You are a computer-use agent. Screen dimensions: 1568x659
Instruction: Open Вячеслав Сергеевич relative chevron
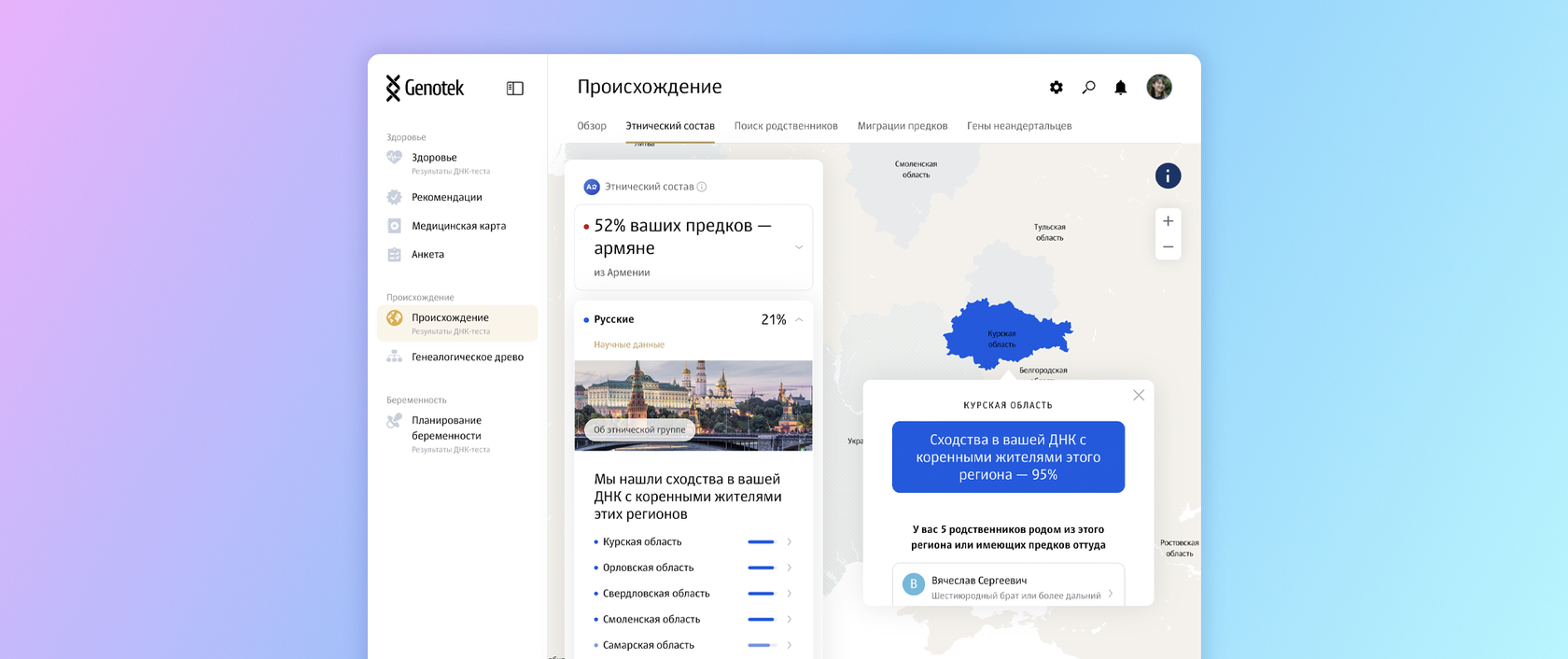pos(1111,594)
